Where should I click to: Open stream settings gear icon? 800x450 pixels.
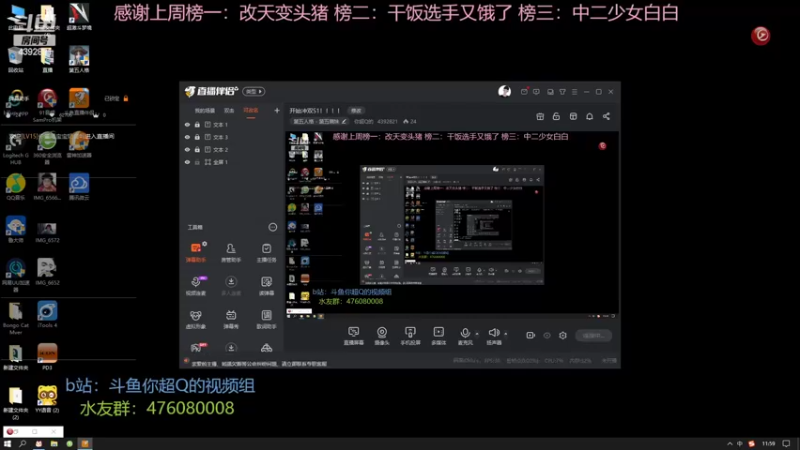(x=563, y=335)
